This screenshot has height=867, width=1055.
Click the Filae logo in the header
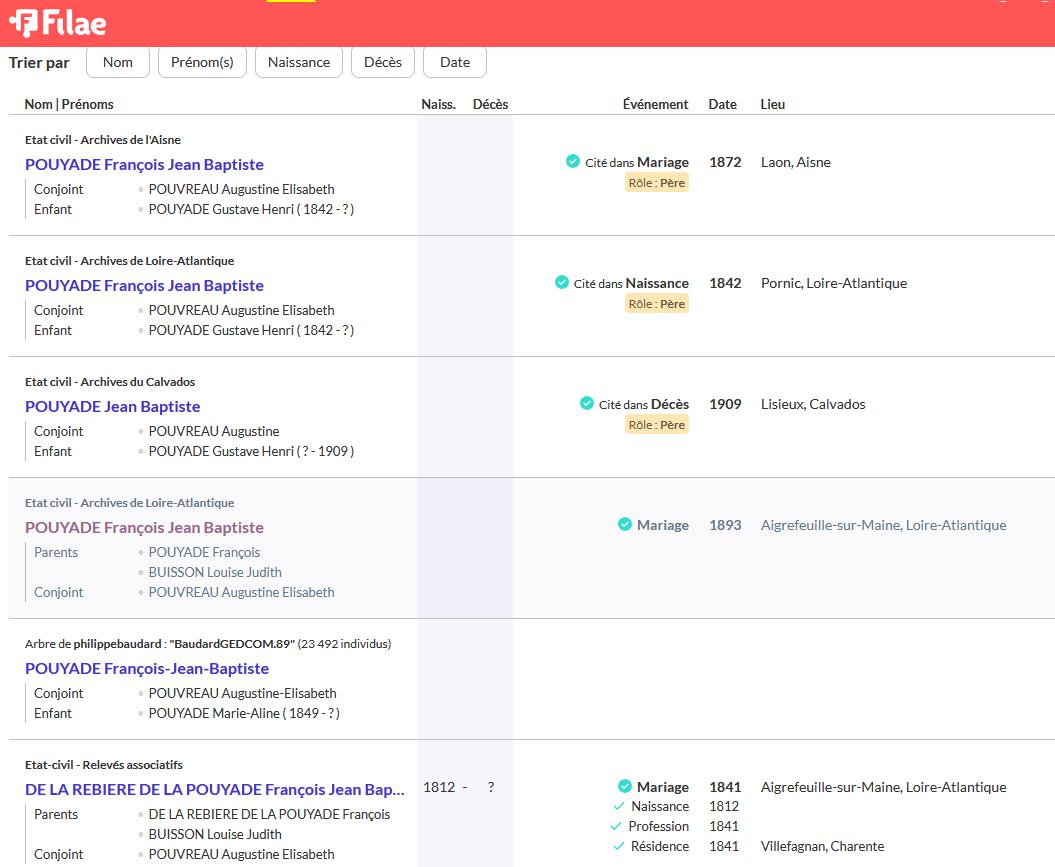click(x=58, y=24)
